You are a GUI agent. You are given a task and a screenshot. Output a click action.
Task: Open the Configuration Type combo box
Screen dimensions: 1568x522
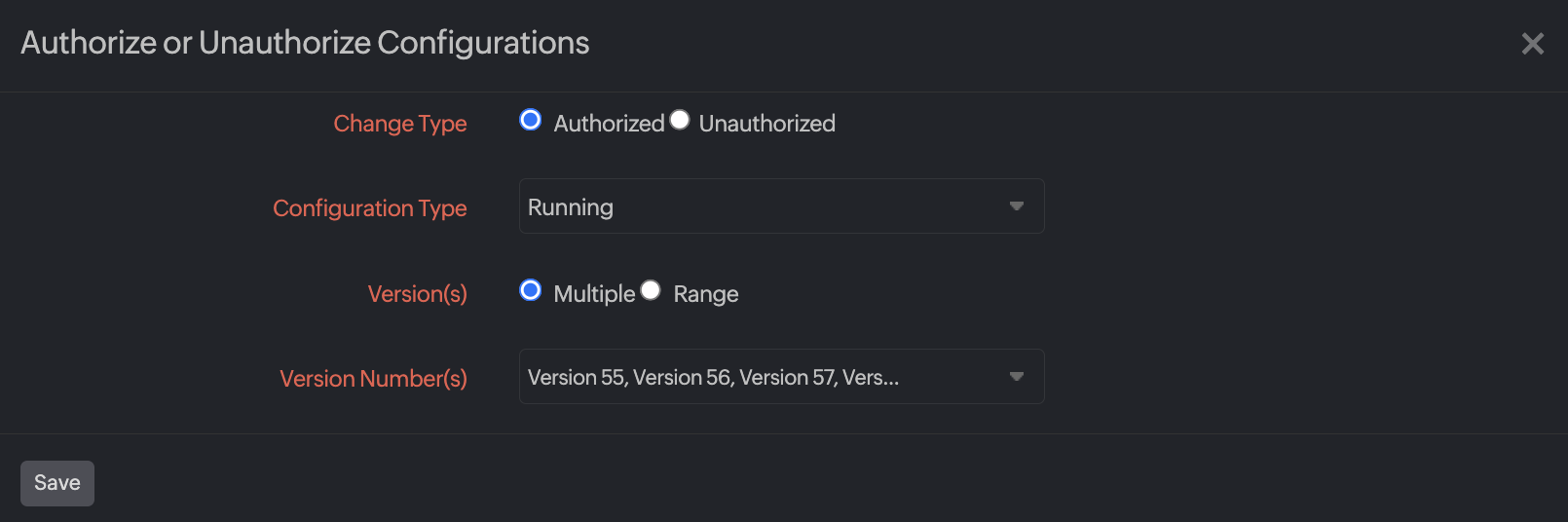(x=781, y=206)
